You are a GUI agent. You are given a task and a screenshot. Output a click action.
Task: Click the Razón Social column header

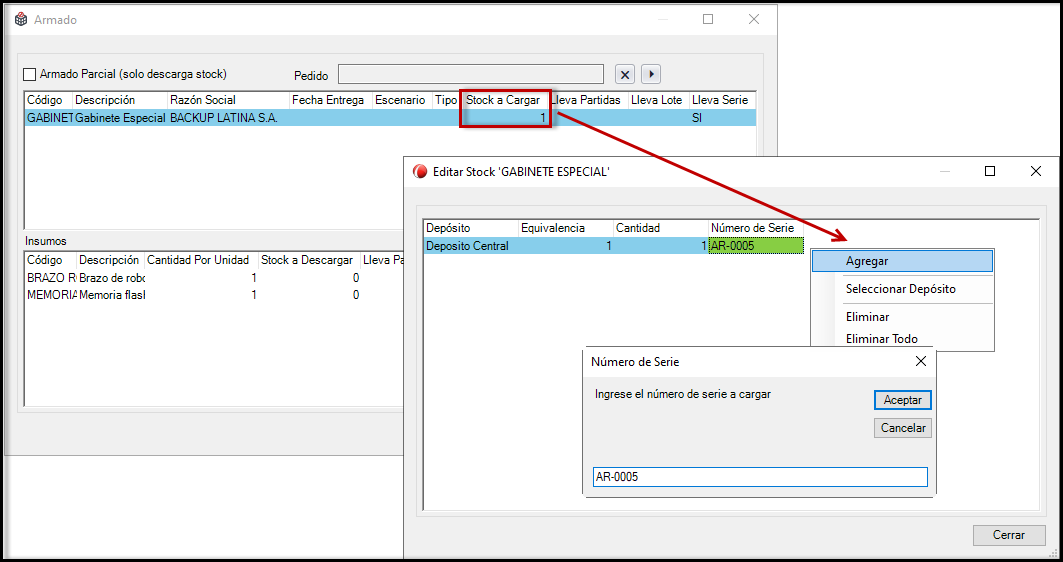click(x=228, y=100)
